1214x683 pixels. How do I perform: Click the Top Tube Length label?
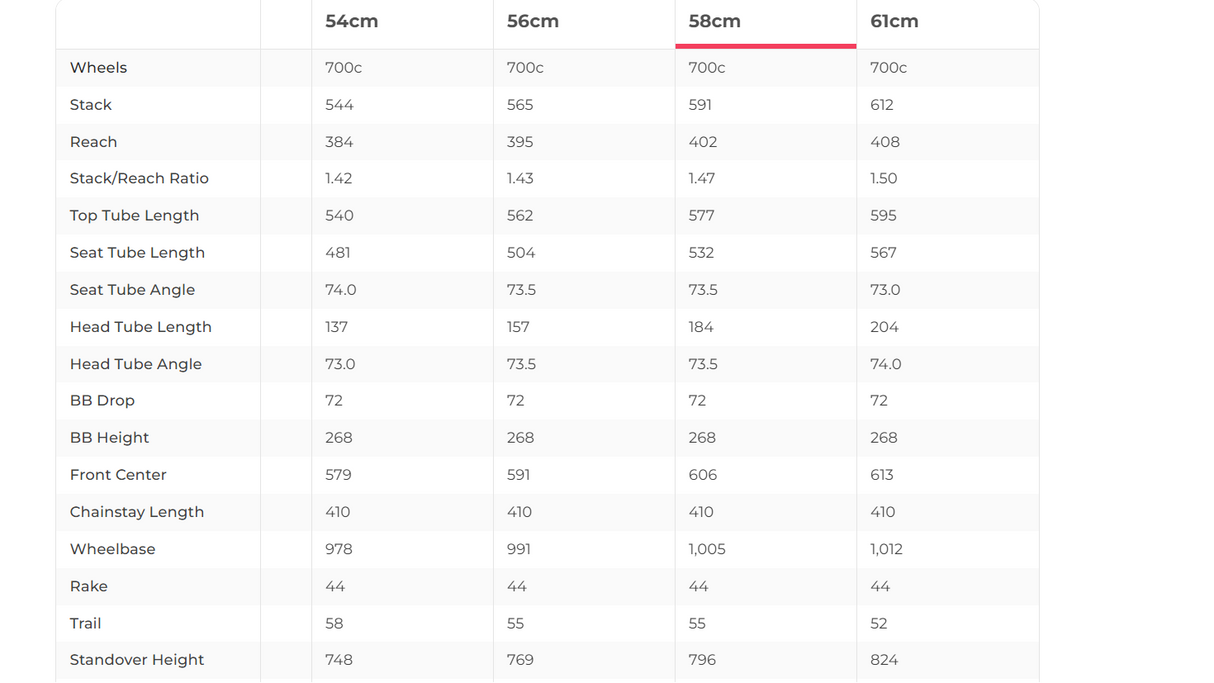(134, 216)
